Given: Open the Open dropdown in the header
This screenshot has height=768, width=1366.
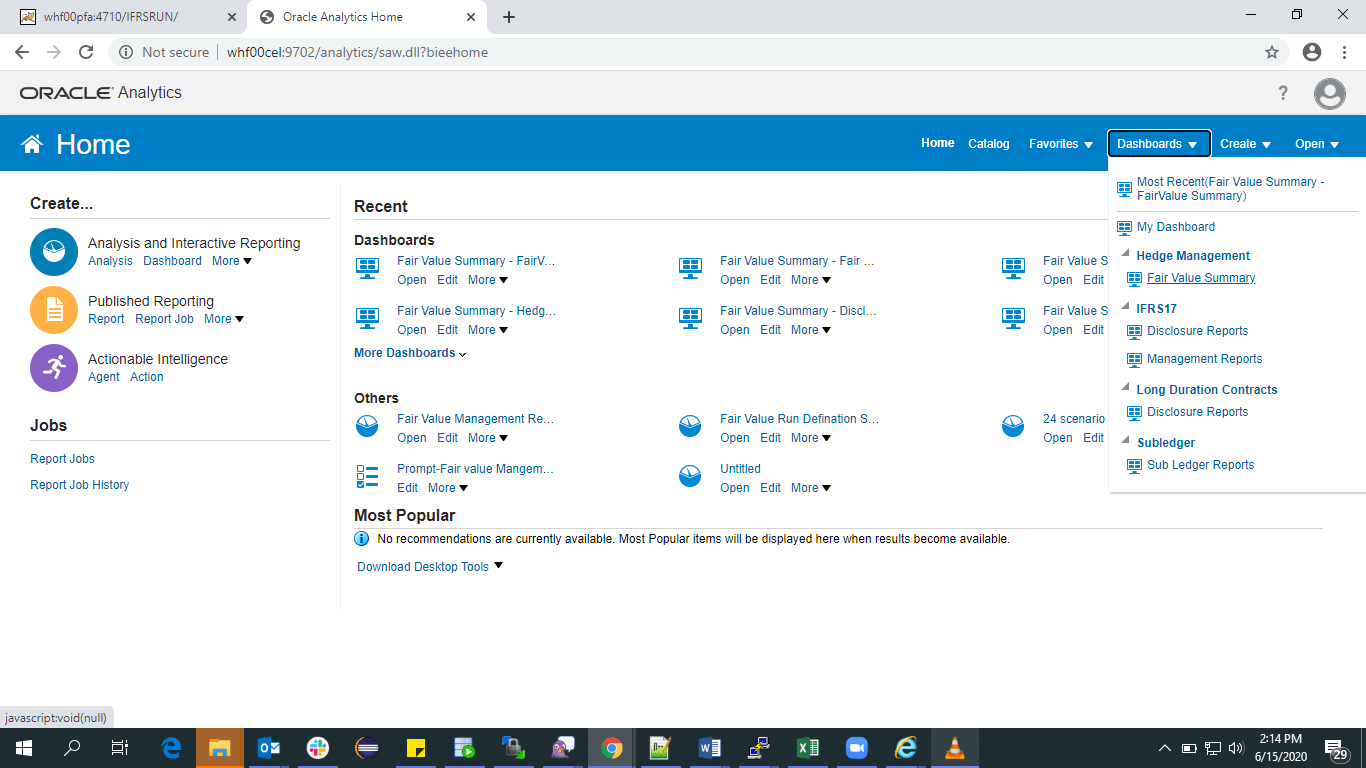Looking at the screenshot, I should pyautogui.click(x=1316, y=144).
